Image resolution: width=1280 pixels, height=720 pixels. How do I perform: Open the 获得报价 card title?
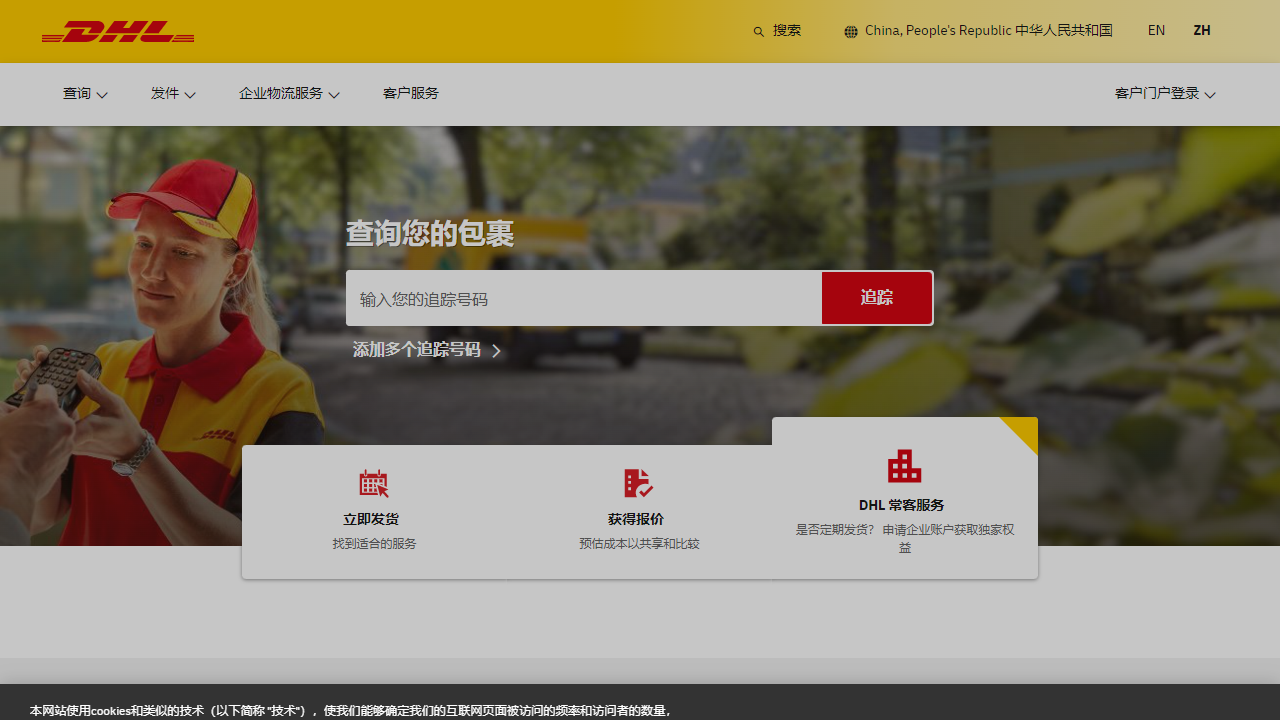pos(636,519)
